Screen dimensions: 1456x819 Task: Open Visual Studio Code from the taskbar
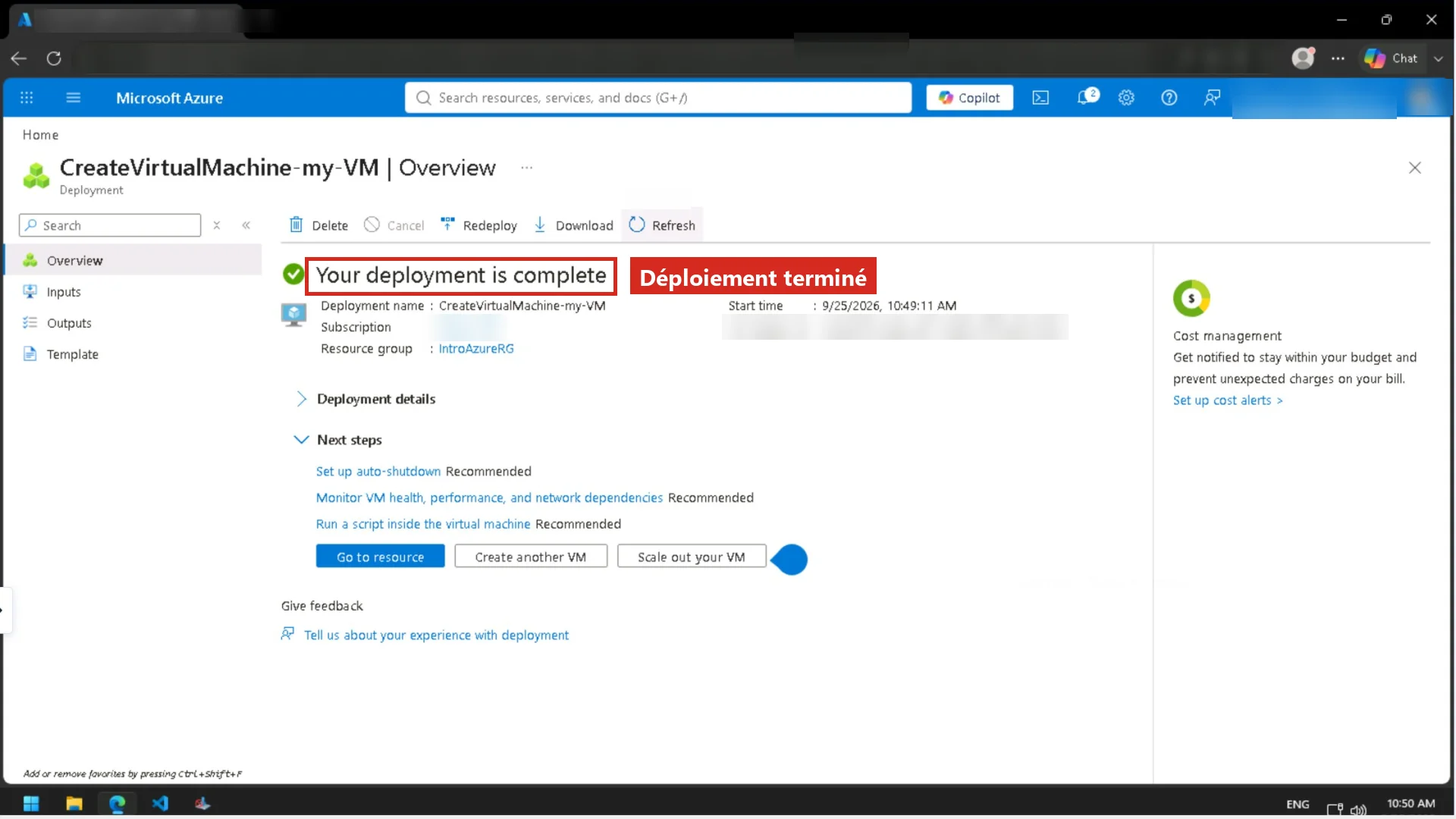coord(160,803)
